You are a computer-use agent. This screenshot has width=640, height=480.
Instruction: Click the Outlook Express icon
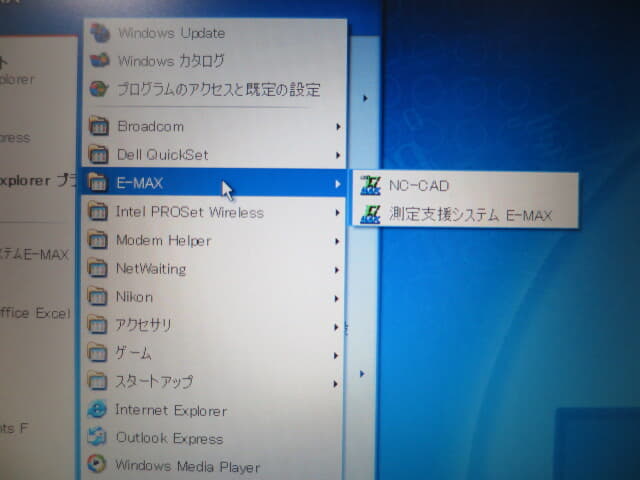pyautogui.click(x=97, y=437)
